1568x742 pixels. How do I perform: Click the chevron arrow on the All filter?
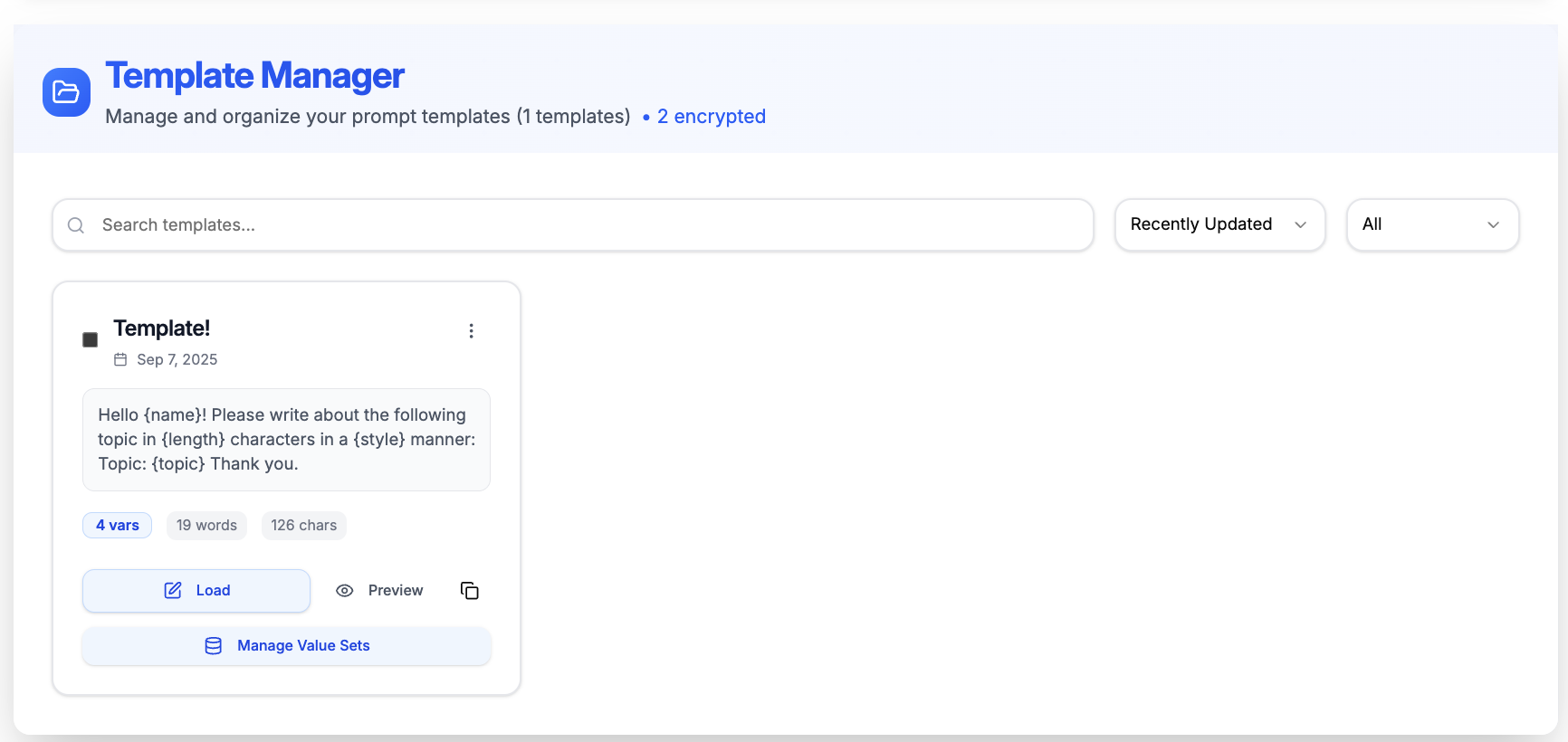click(1493, 225)
